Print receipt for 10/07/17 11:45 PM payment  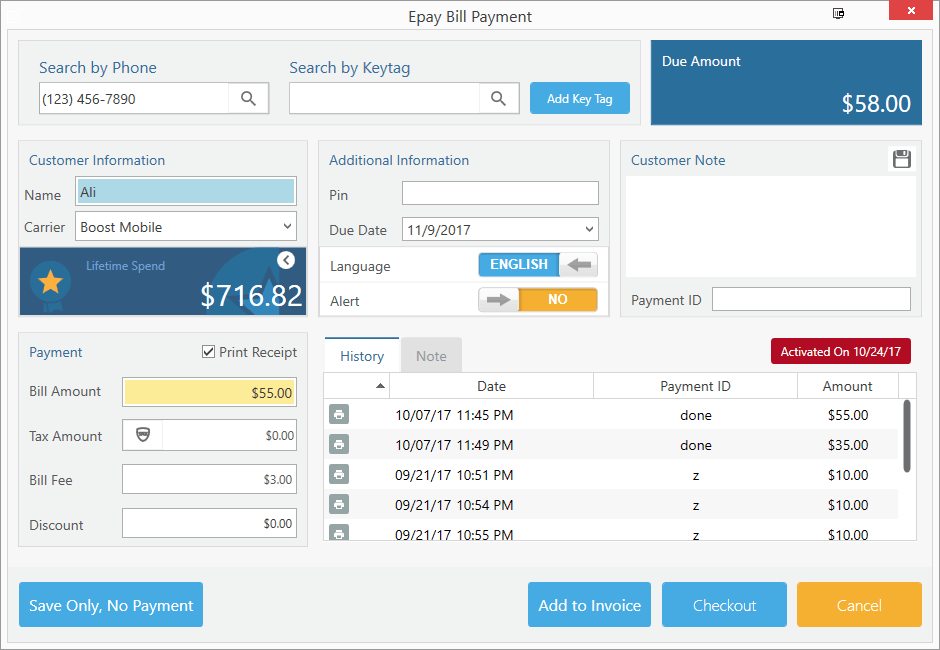(x=339, y=415)
